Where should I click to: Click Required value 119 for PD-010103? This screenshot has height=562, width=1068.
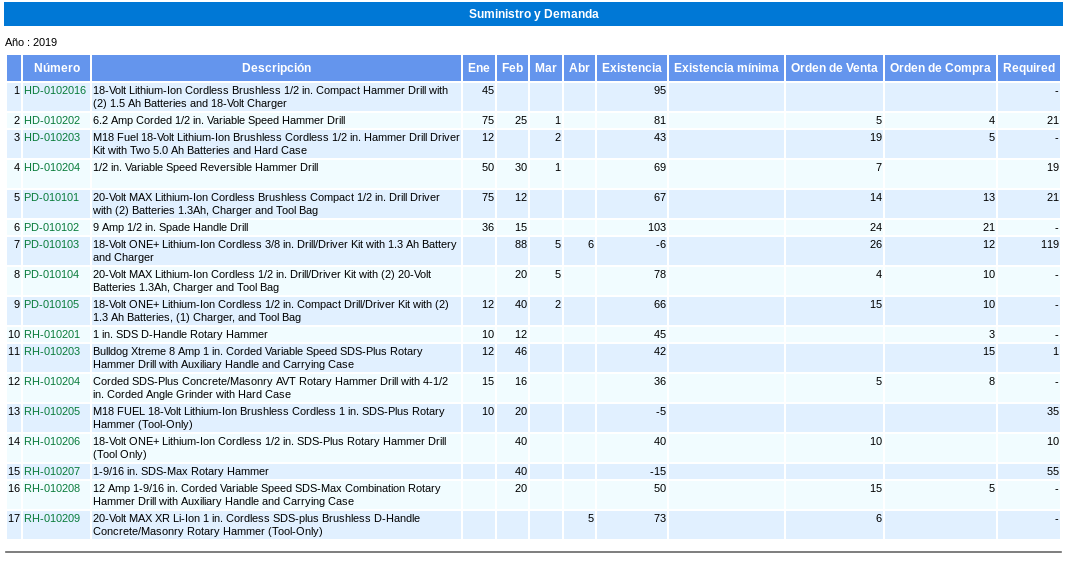click(1050, 244)
